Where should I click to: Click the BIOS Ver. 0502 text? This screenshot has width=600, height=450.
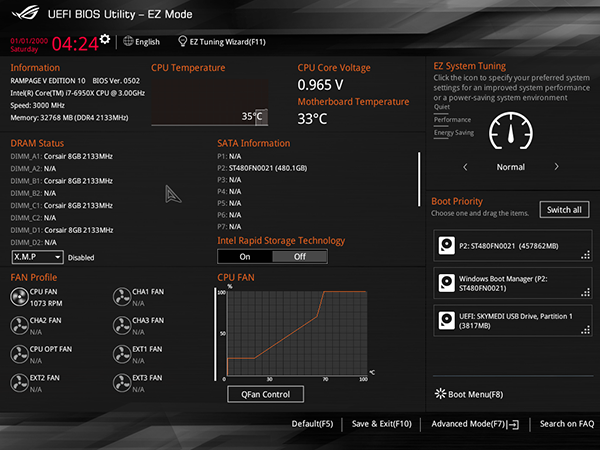coord(116,81)
